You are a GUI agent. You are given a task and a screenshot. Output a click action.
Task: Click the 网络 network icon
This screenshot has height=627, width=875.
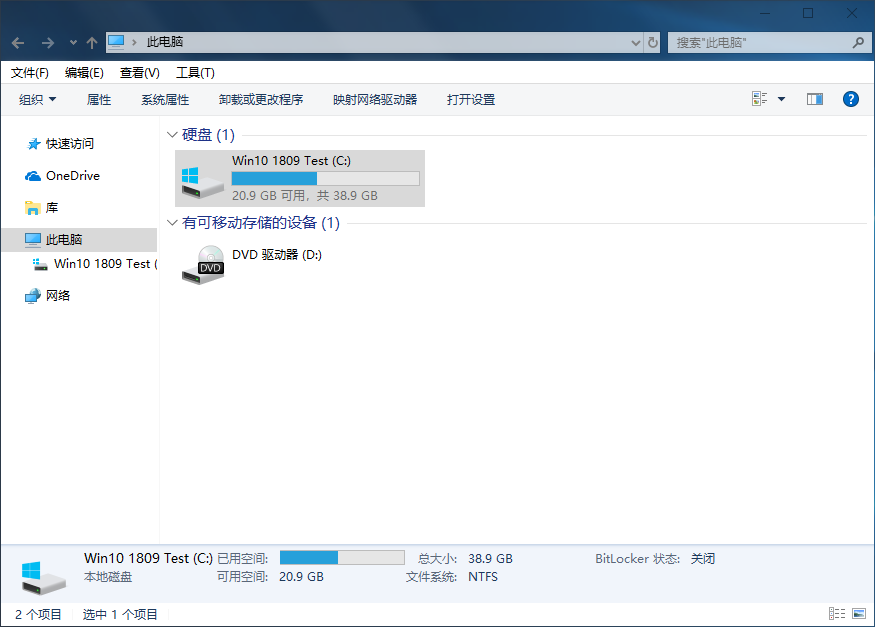point(33,296)
